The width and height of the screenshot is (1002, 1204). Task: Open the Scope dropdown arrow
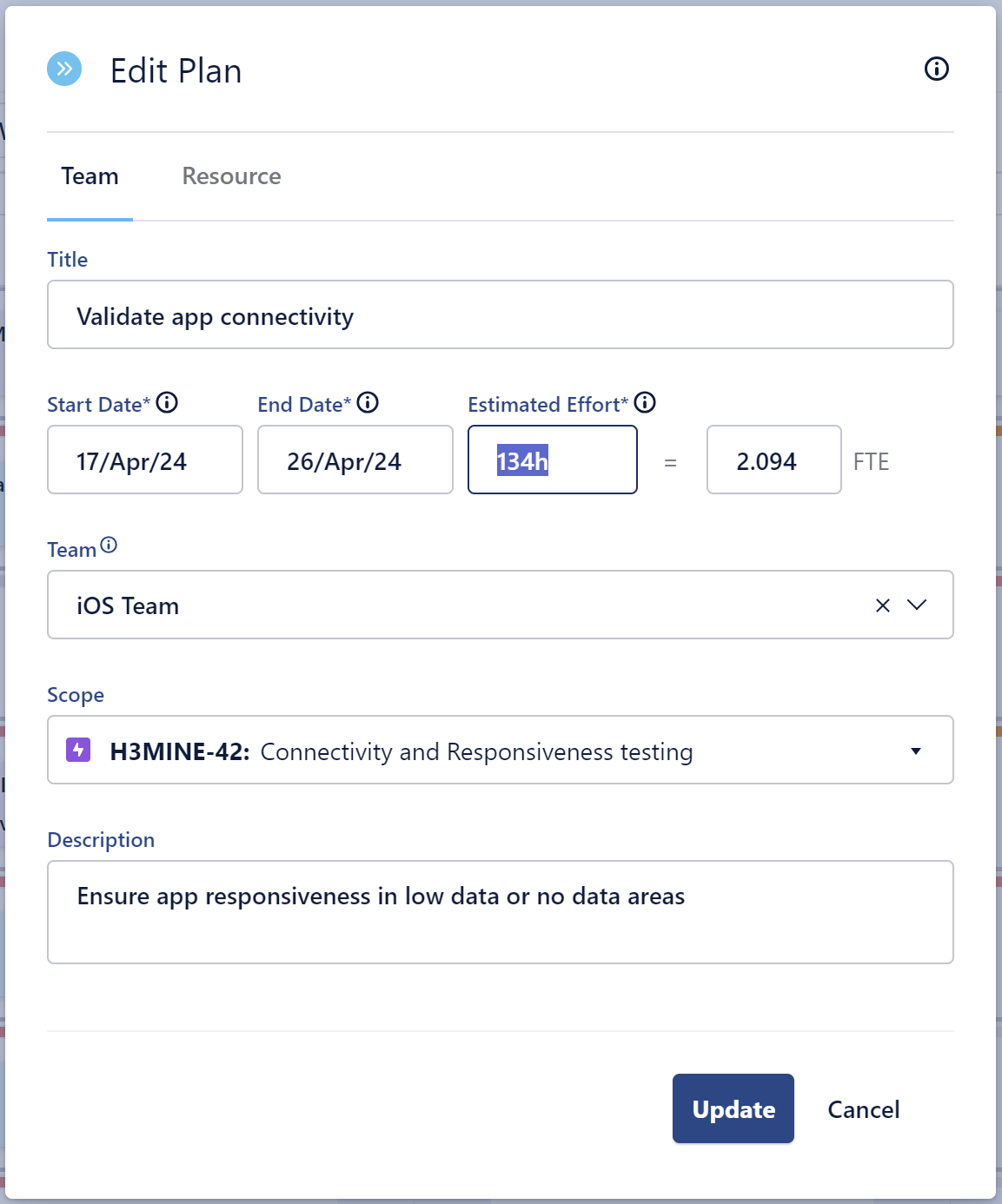pos(915,751)
